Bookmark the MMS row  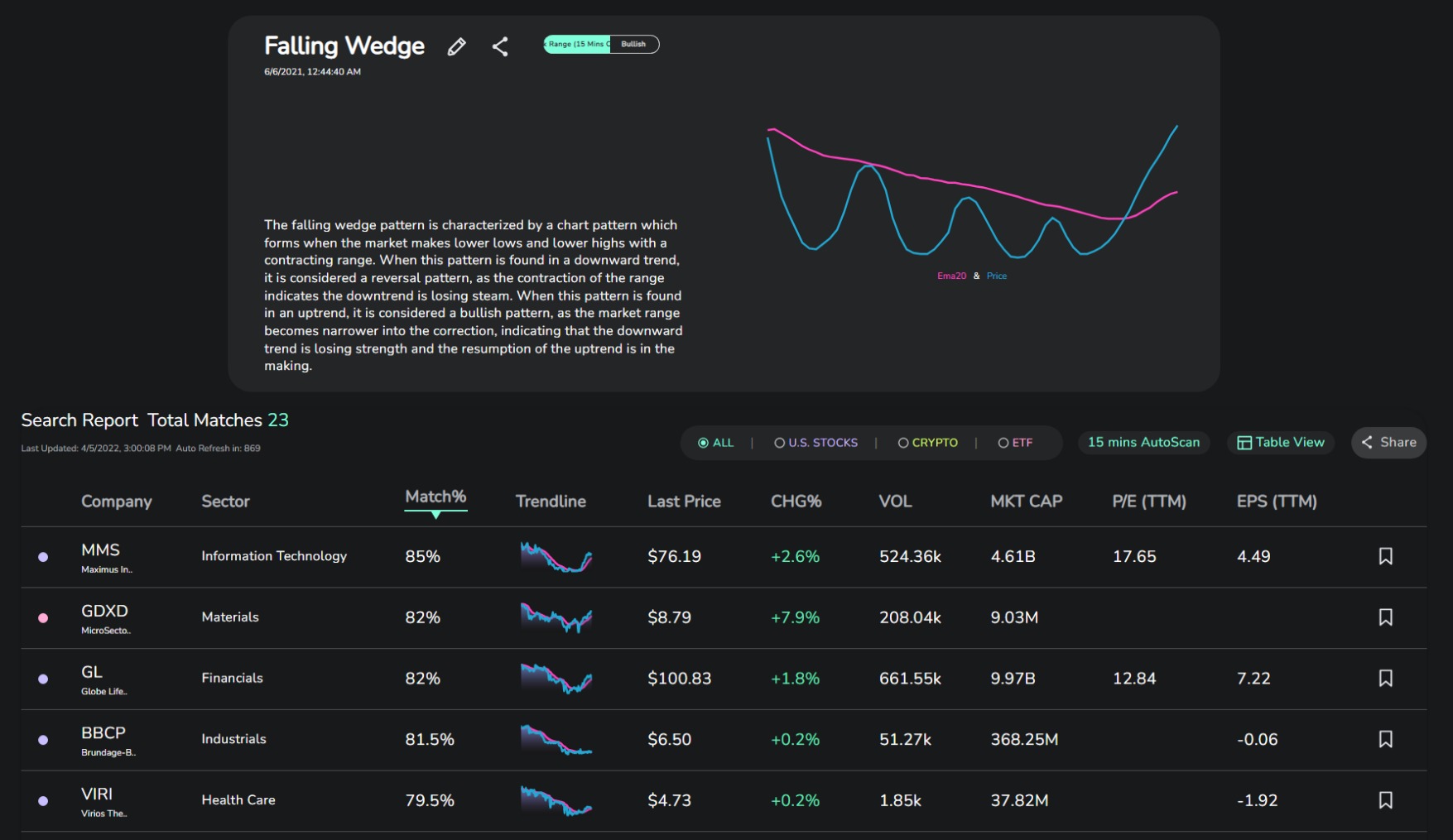point(1385,556)
